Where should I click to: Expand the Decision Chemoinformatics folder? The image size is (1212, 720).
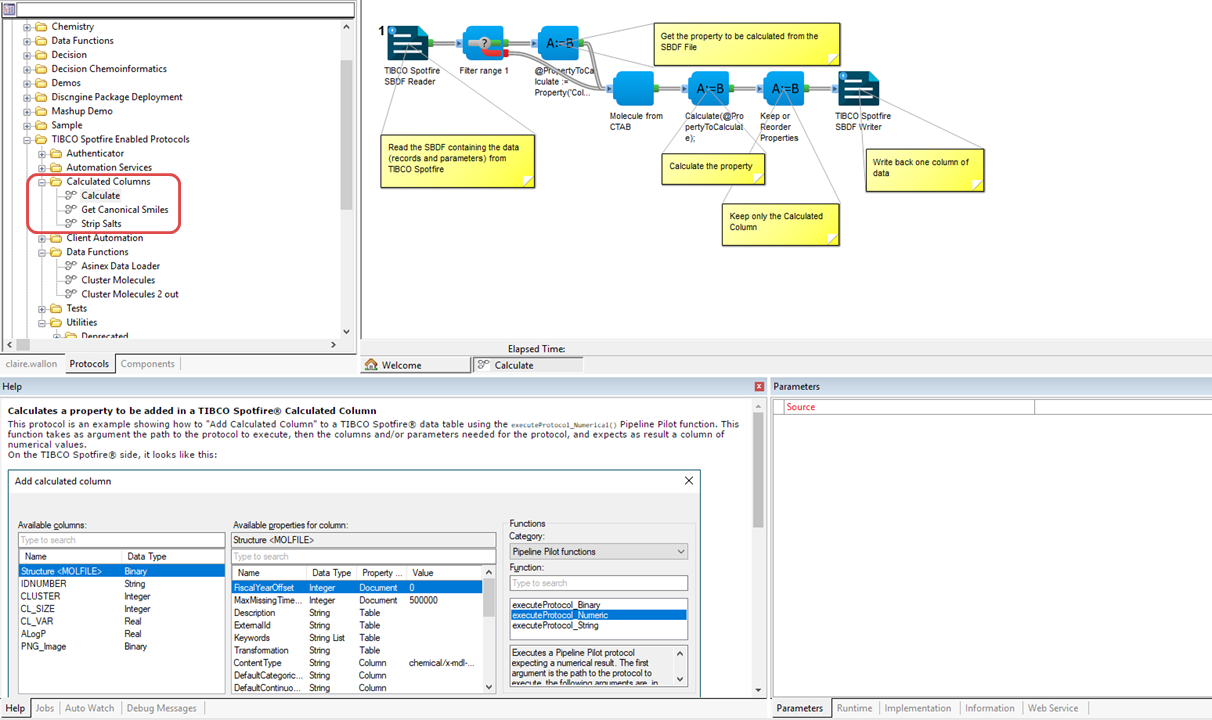coord(27,69)
